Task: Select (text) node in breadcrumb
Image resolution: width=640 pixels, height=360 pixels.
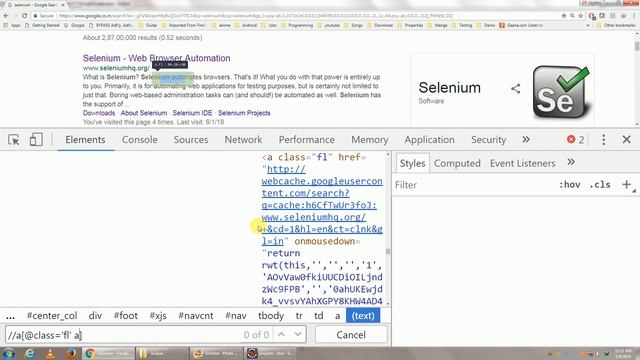Action: (363, 316)
